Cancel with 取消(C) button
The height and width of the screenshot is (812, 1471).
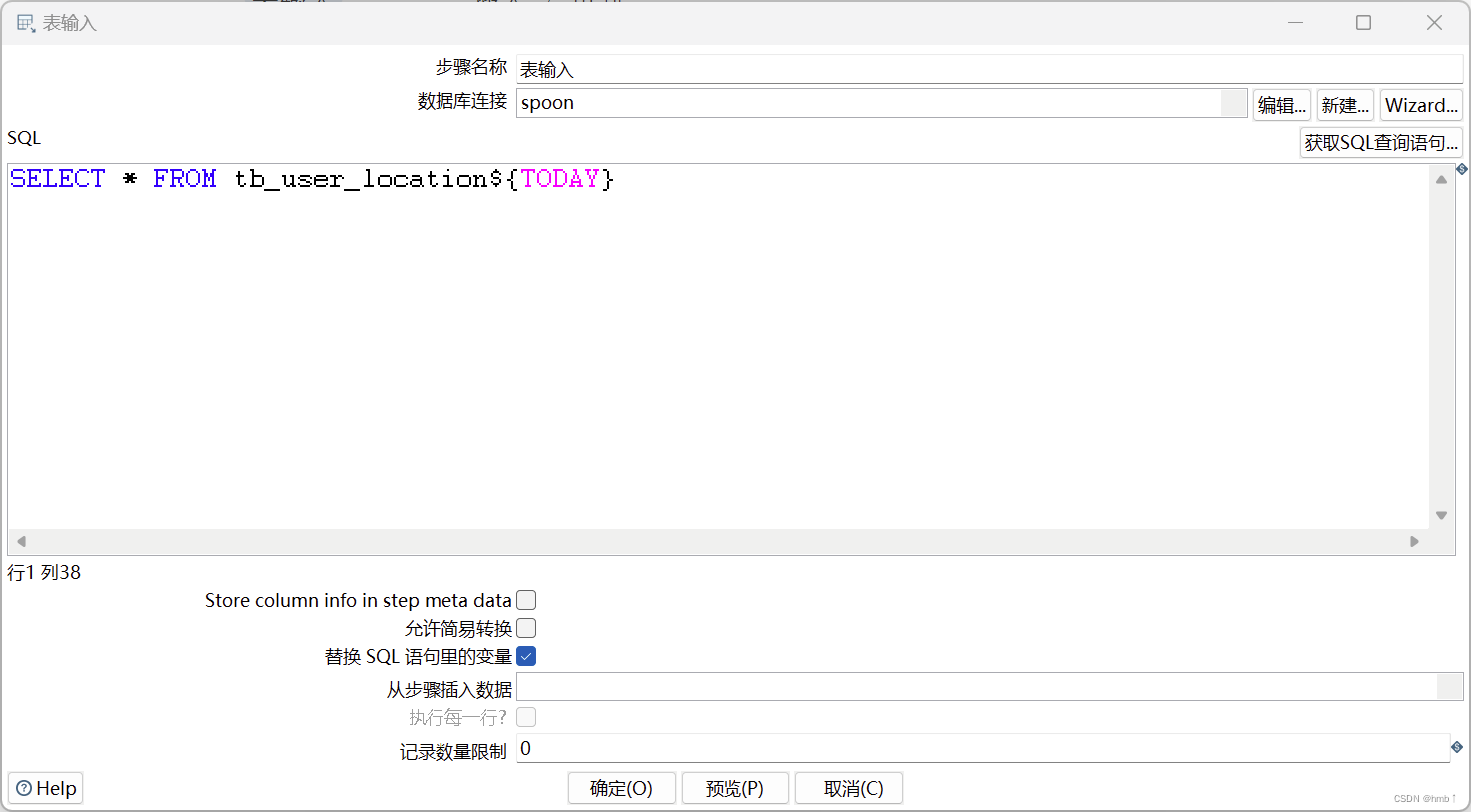[x=849, y=788]
